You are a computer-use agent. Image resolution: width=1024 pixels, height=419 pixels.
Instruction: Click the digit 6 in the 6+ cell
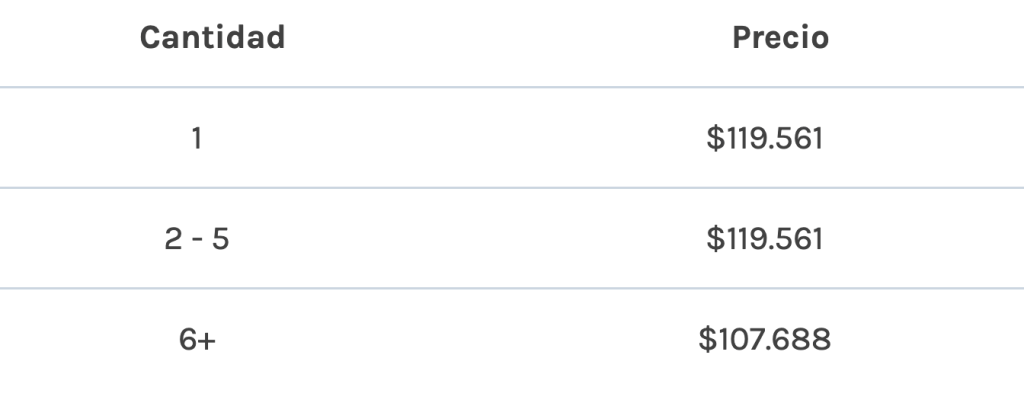click(188, 339)
